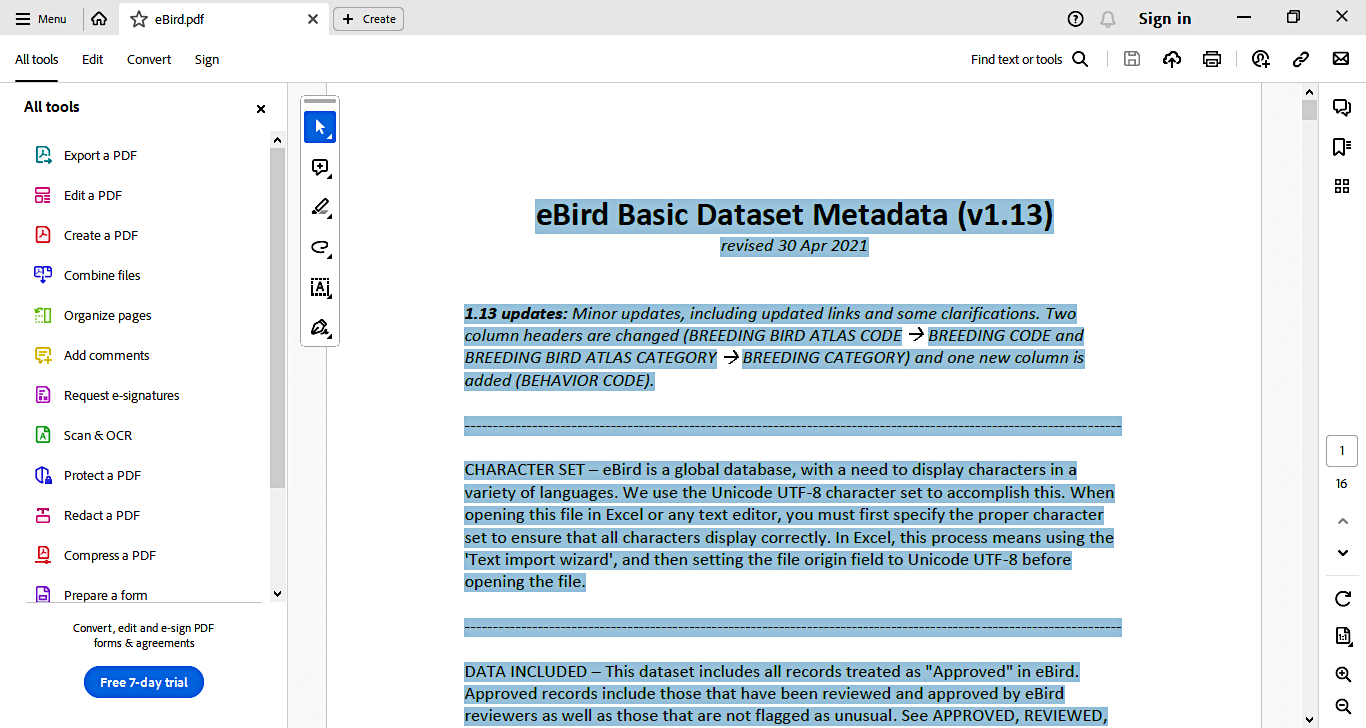1366x728 pixels.
Task: Select the Add text box tool
Action: (320, 287)
